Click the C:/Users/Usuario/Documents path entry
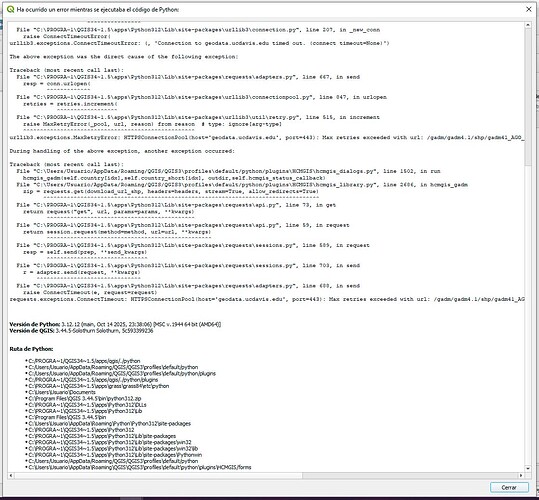Image resolution: width=539 pixels, height=500 pixels. click(x=62, y=392)
